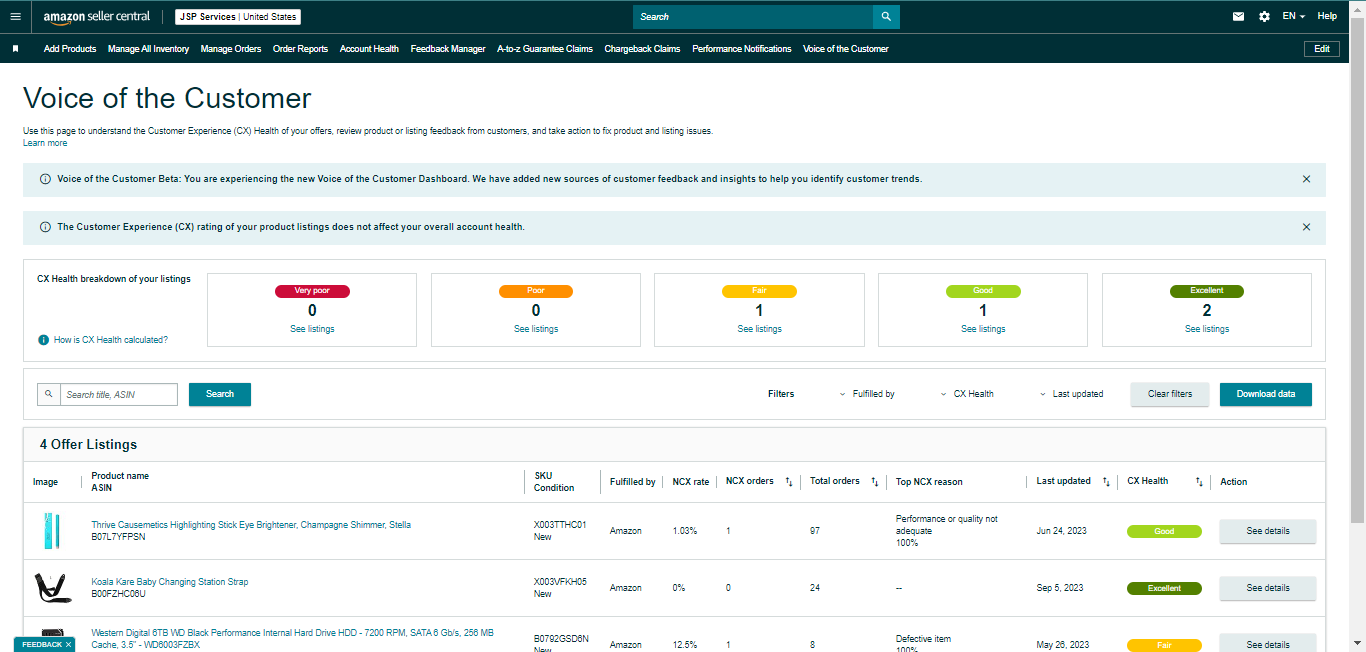
Task: Click the Good CX Health badge for Thrive
Action: pyautogui.click(x=1164, y=531)
